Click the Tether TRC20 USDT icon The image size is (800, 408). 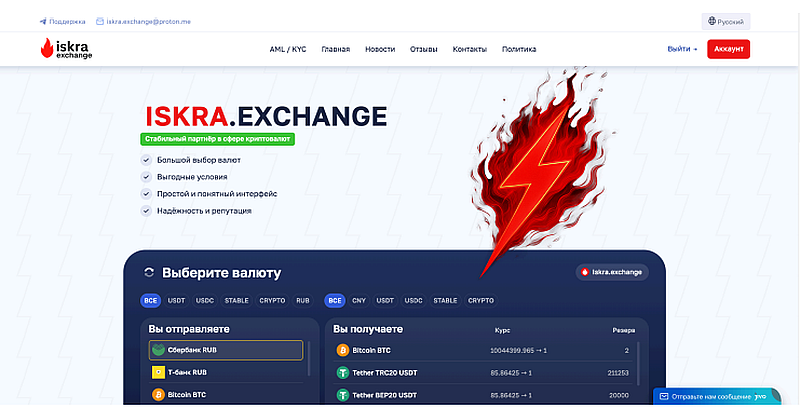(x=342, y=373)
